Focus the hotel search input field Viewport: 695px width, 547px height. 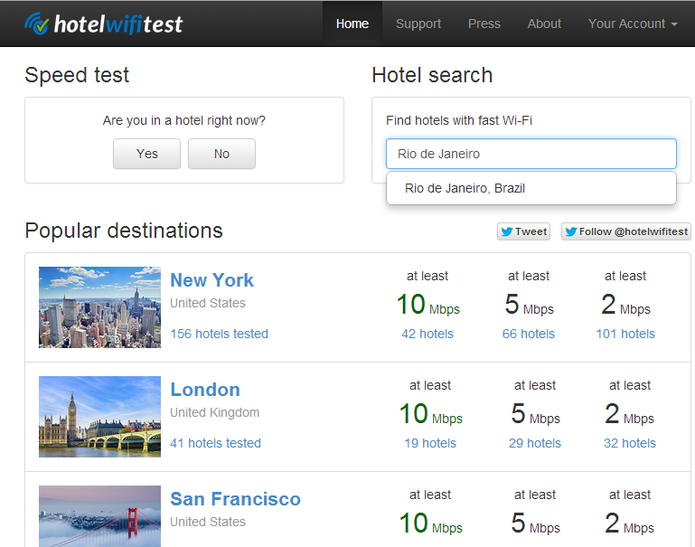531,153
